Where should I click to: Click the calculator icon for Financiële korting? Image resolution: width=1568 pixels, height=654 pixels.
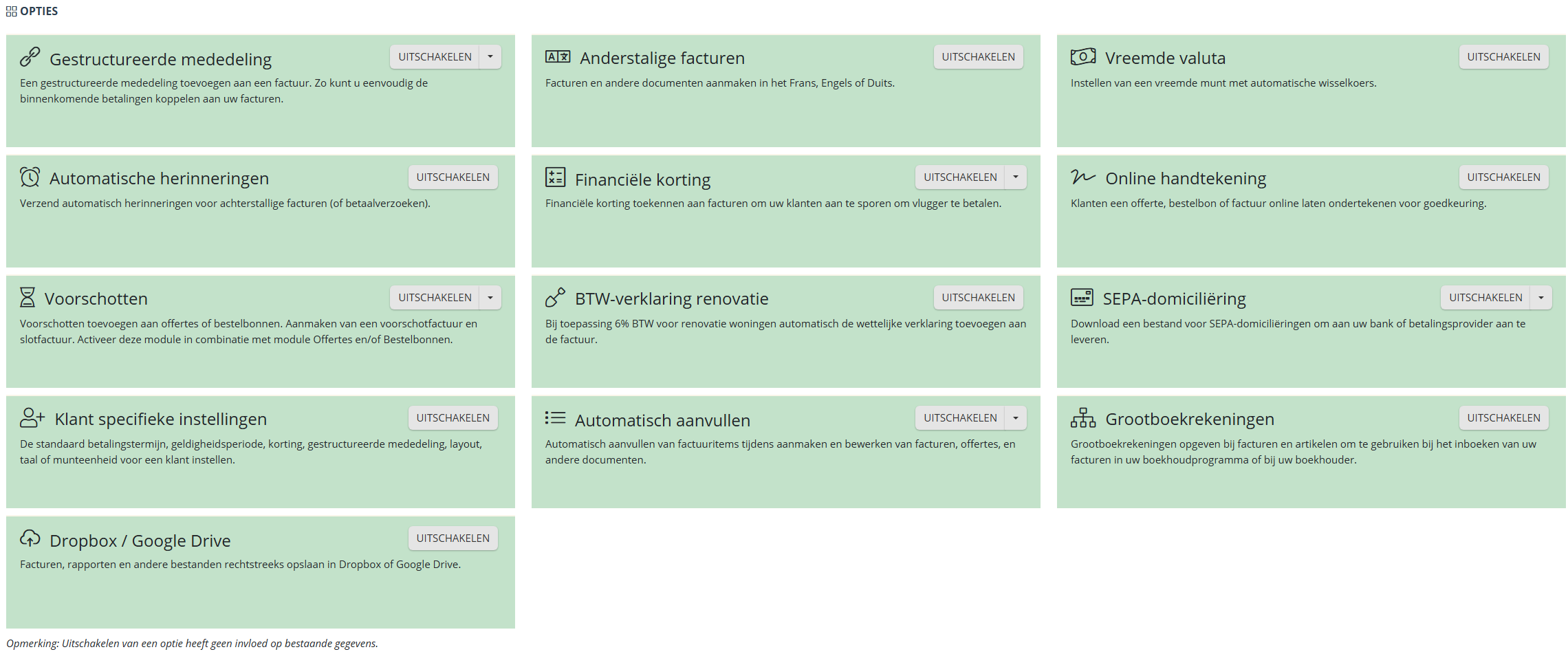click(x=555, y=177)
